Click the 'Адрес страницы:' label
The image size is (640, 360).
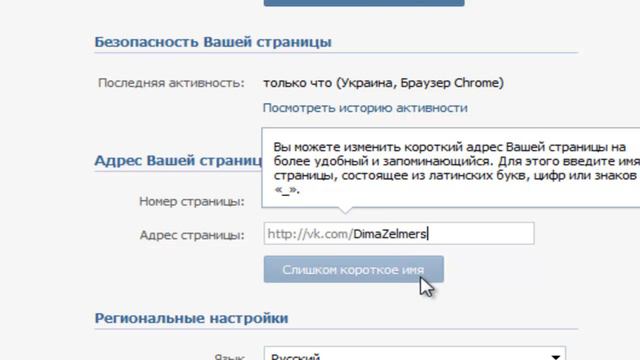(192, 235)
